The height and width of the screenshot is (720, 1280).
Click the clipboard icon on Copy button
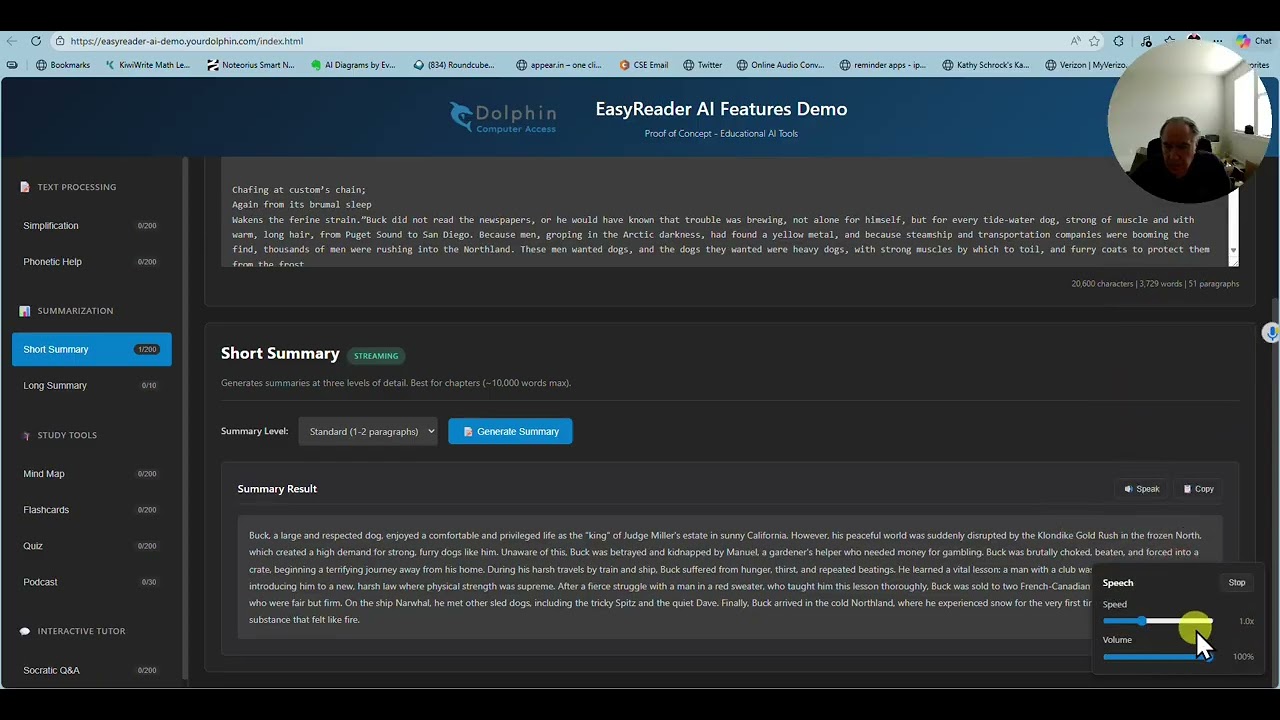(x=1187, y=489)
